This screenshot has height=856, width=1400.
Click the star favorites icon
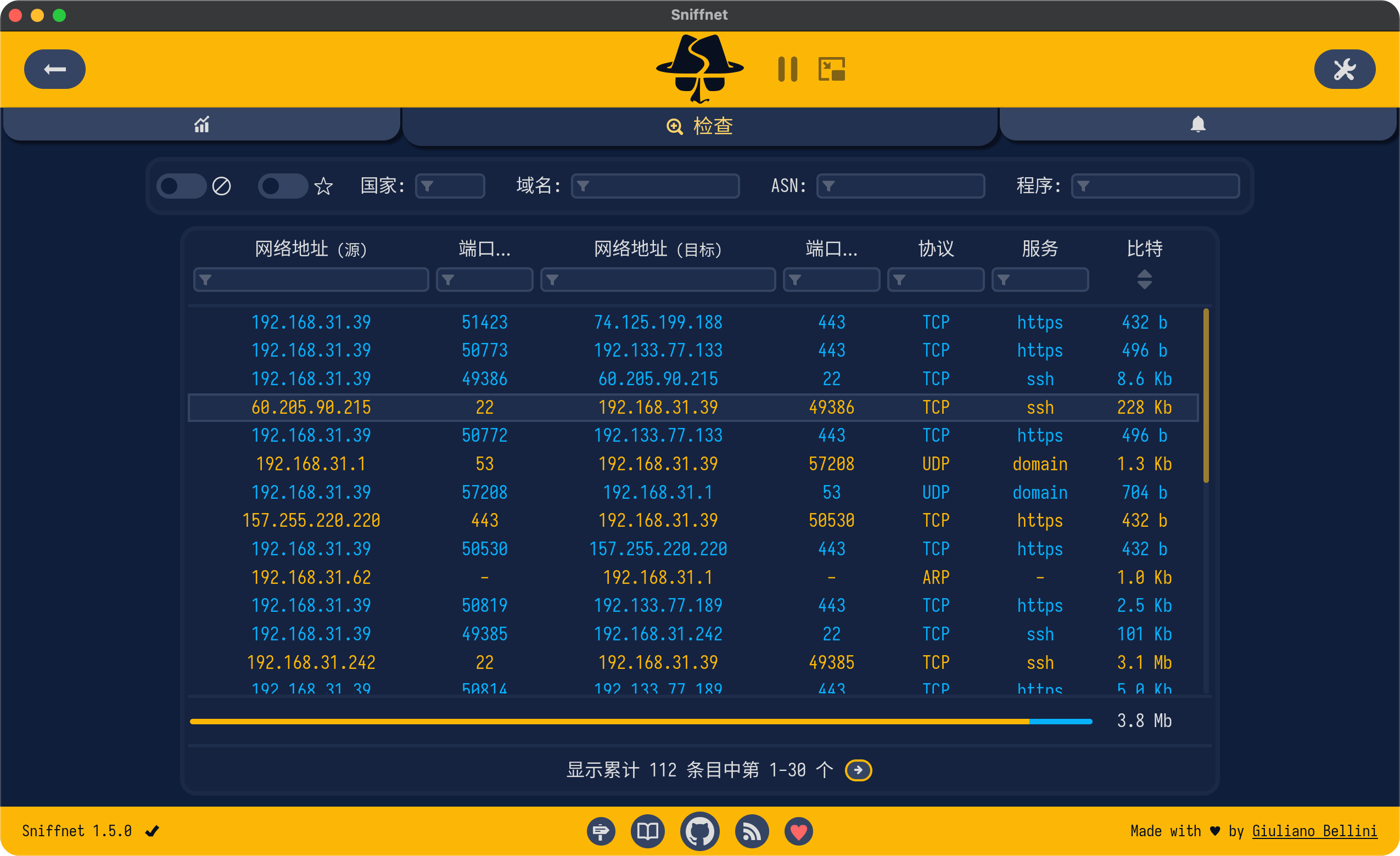point(323,187)
